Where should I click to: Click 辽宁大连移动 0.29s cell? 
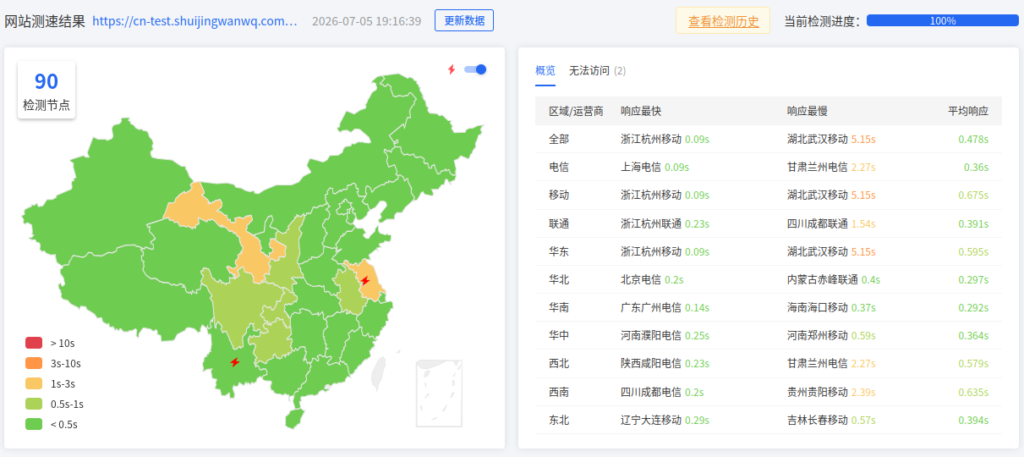point(665,420)
